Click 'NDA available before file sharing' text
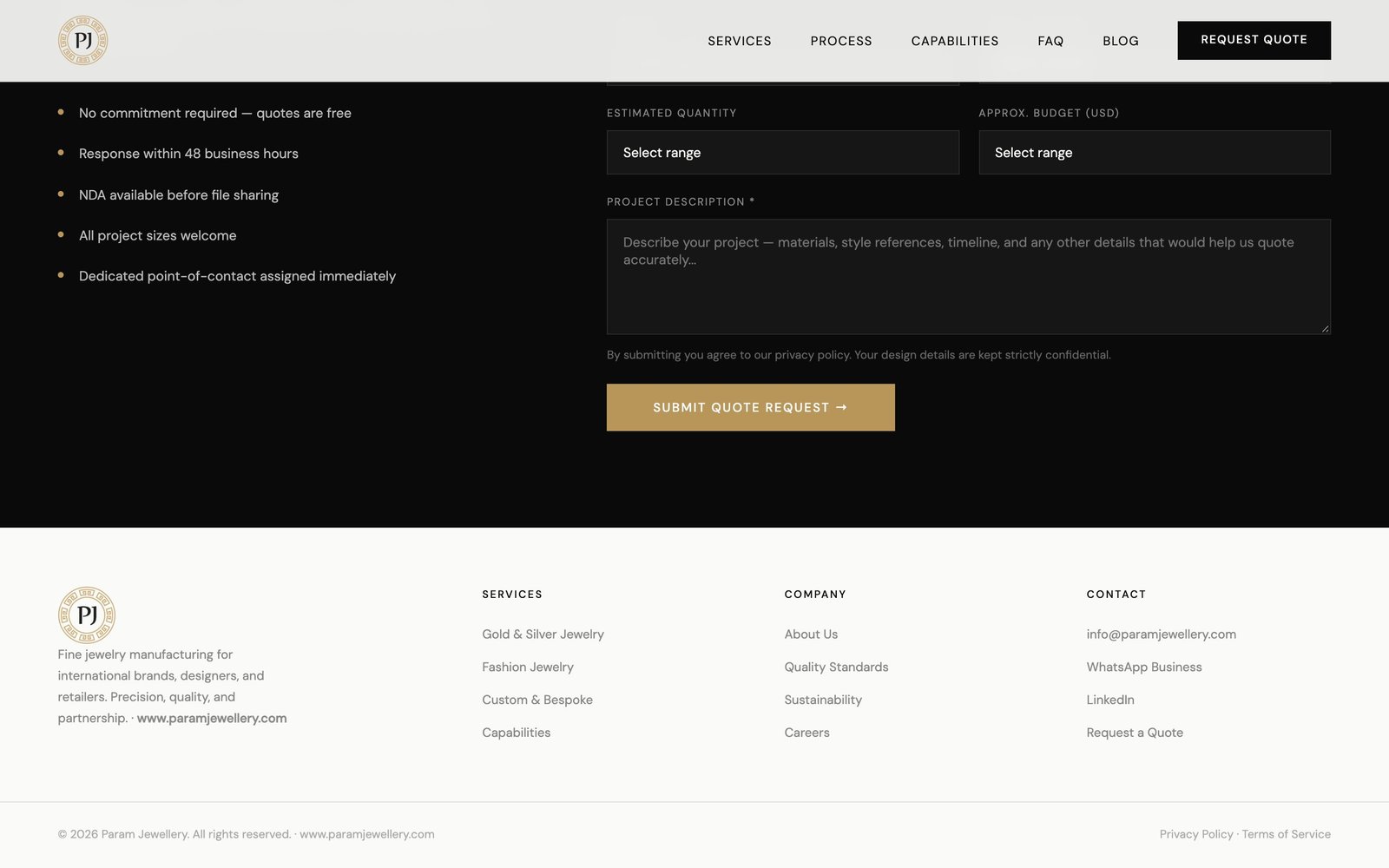This screenshot has height=868, width=1389. [179, 195]
